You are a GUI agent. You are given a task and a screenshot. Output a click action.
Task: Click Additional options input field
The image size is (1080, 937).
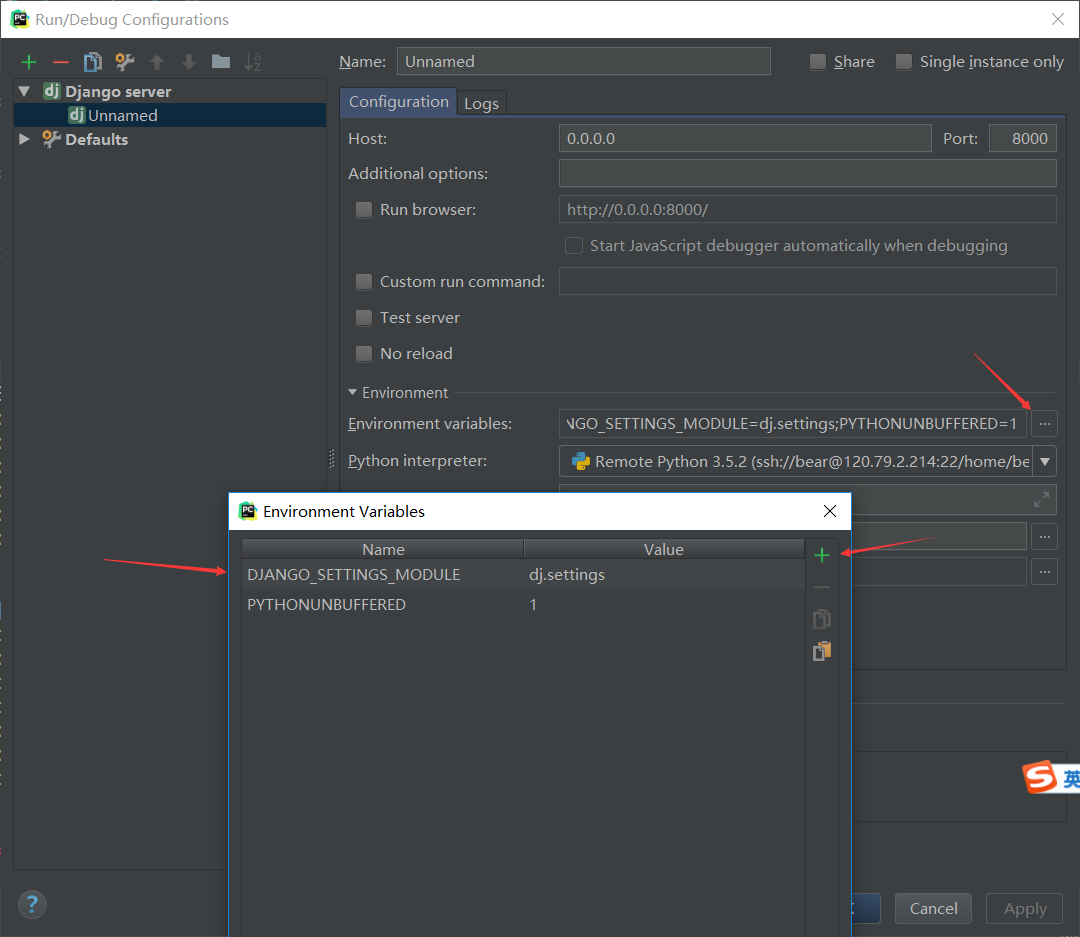[807, 173]
